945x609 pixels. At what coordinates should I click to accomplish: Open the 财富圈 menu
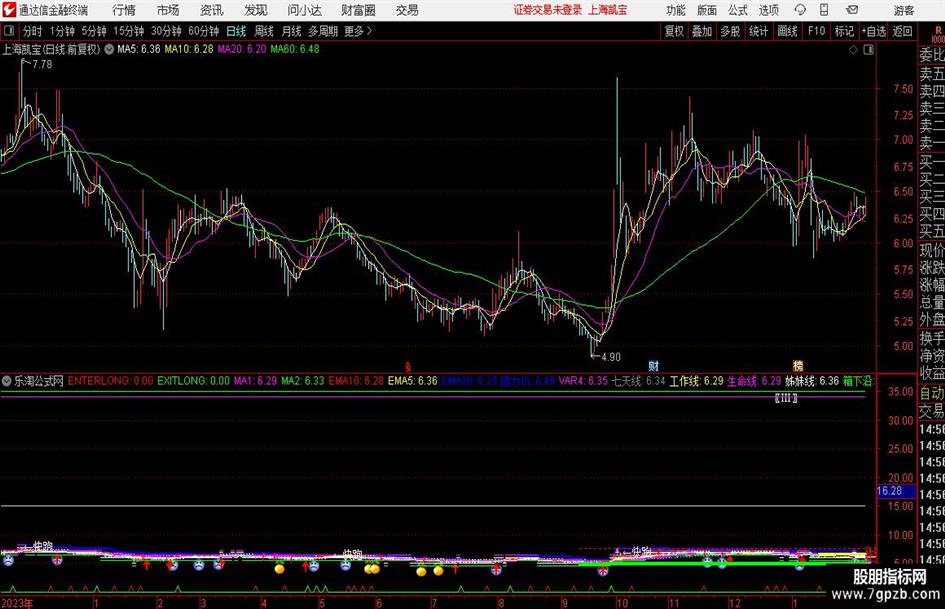coord(358,10)
